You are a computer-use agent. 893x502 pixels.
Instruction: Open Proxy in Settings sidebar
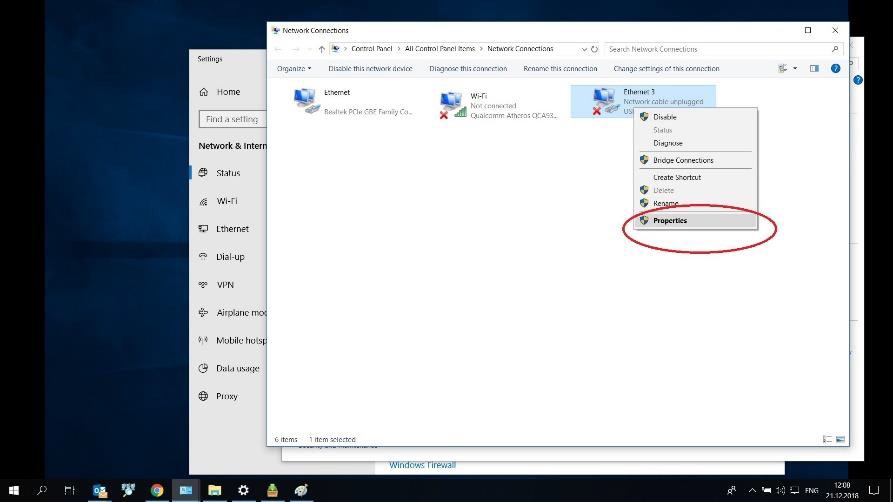click(x=229, y=396)
